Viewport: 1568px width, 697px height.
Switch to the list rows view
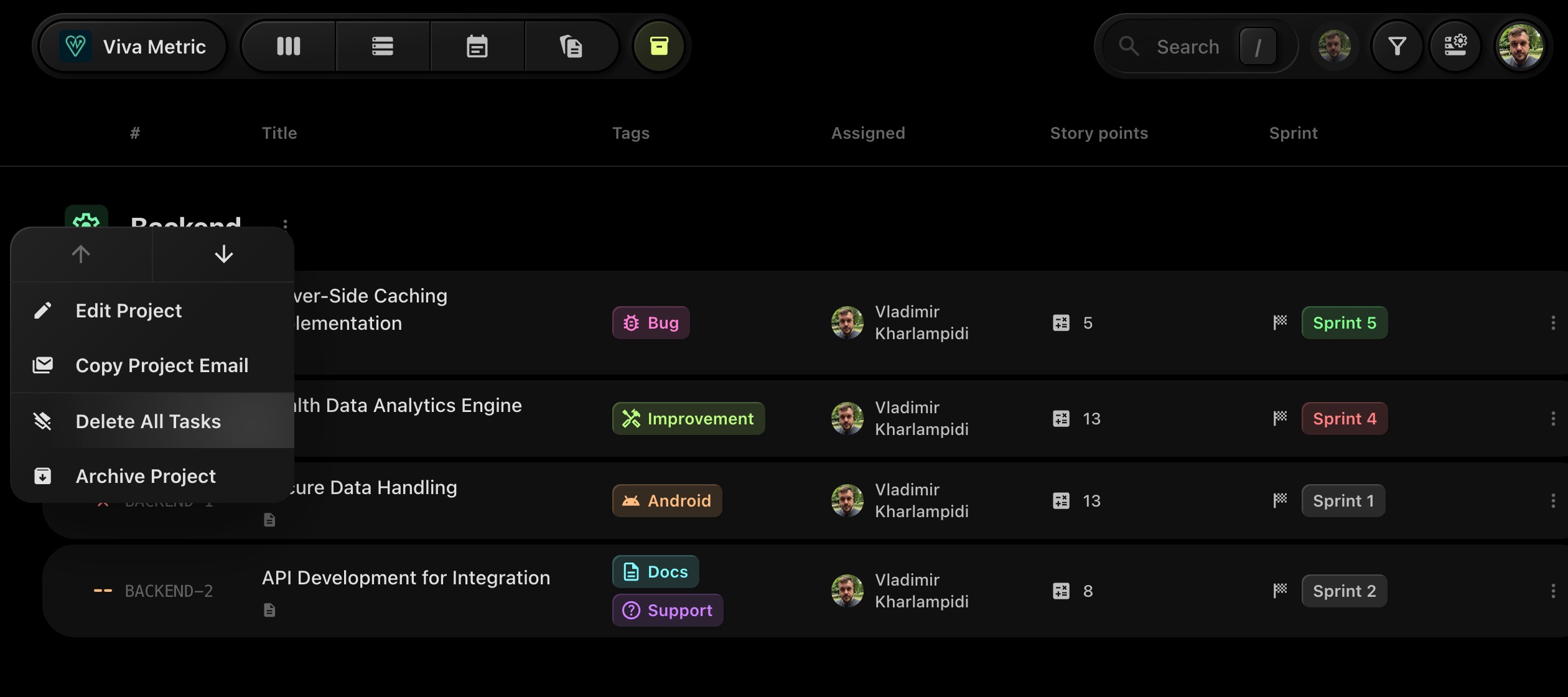coord(382,46)
